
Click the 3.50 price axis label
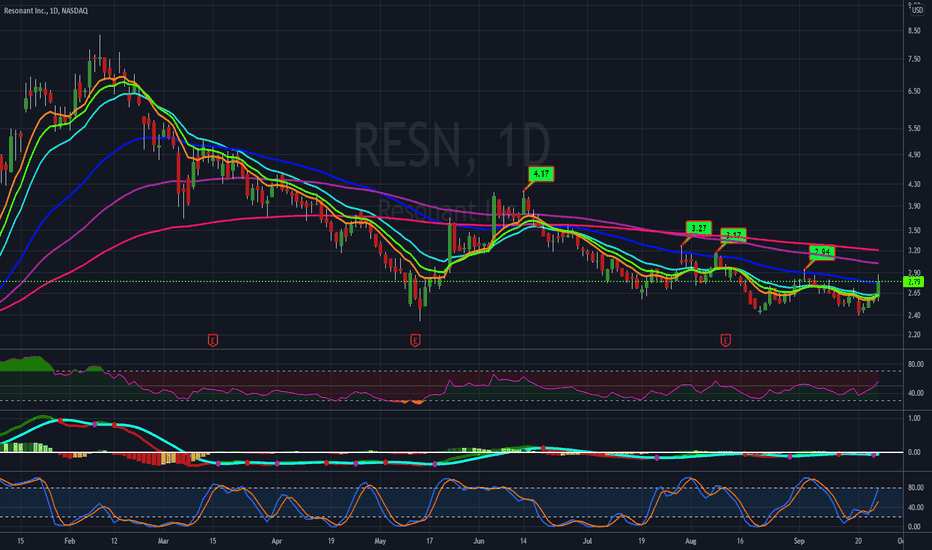(x=914, y=231)
